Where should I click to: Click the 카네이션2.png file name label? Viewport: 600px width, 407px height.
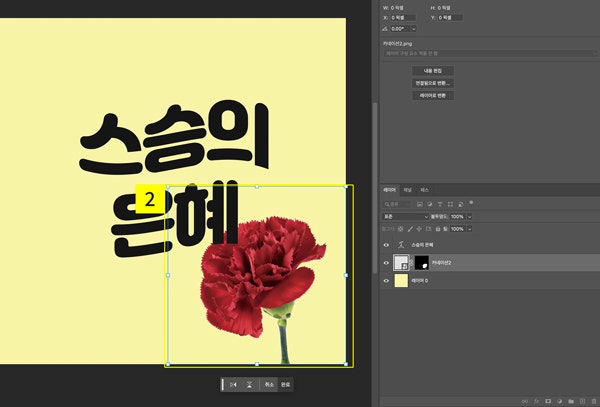(398, 44)
